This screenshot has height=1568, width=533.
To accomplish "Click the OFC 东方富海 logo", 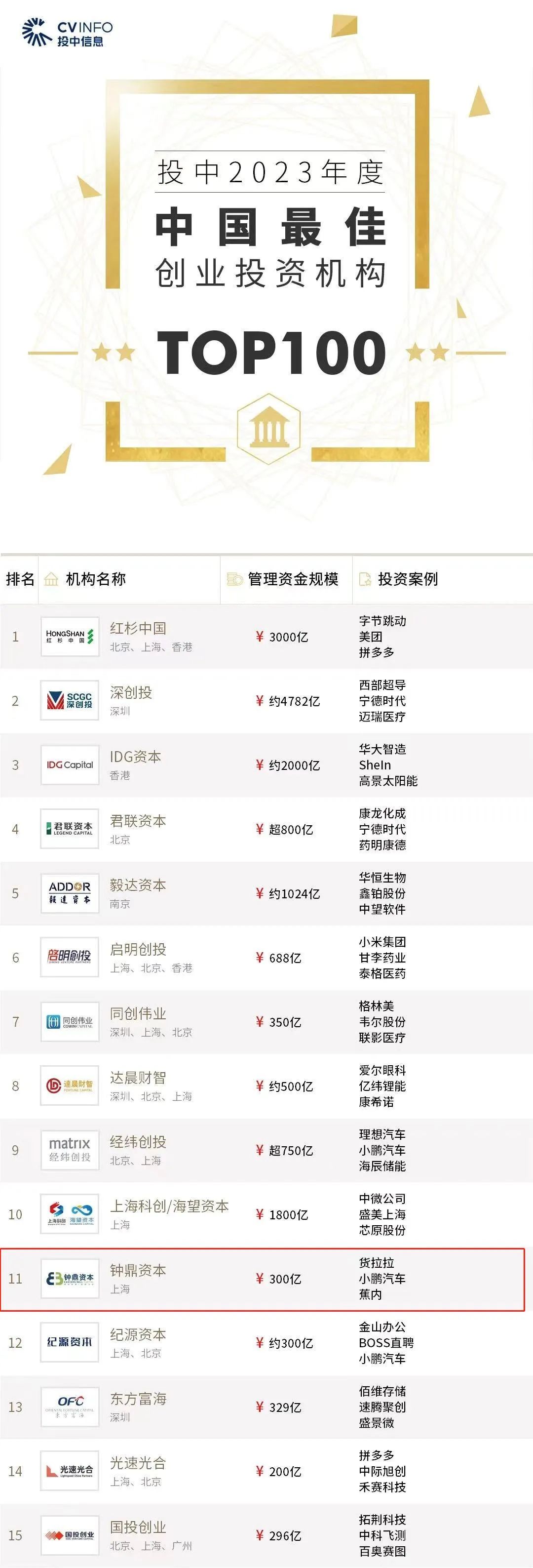I will 70,1407.
